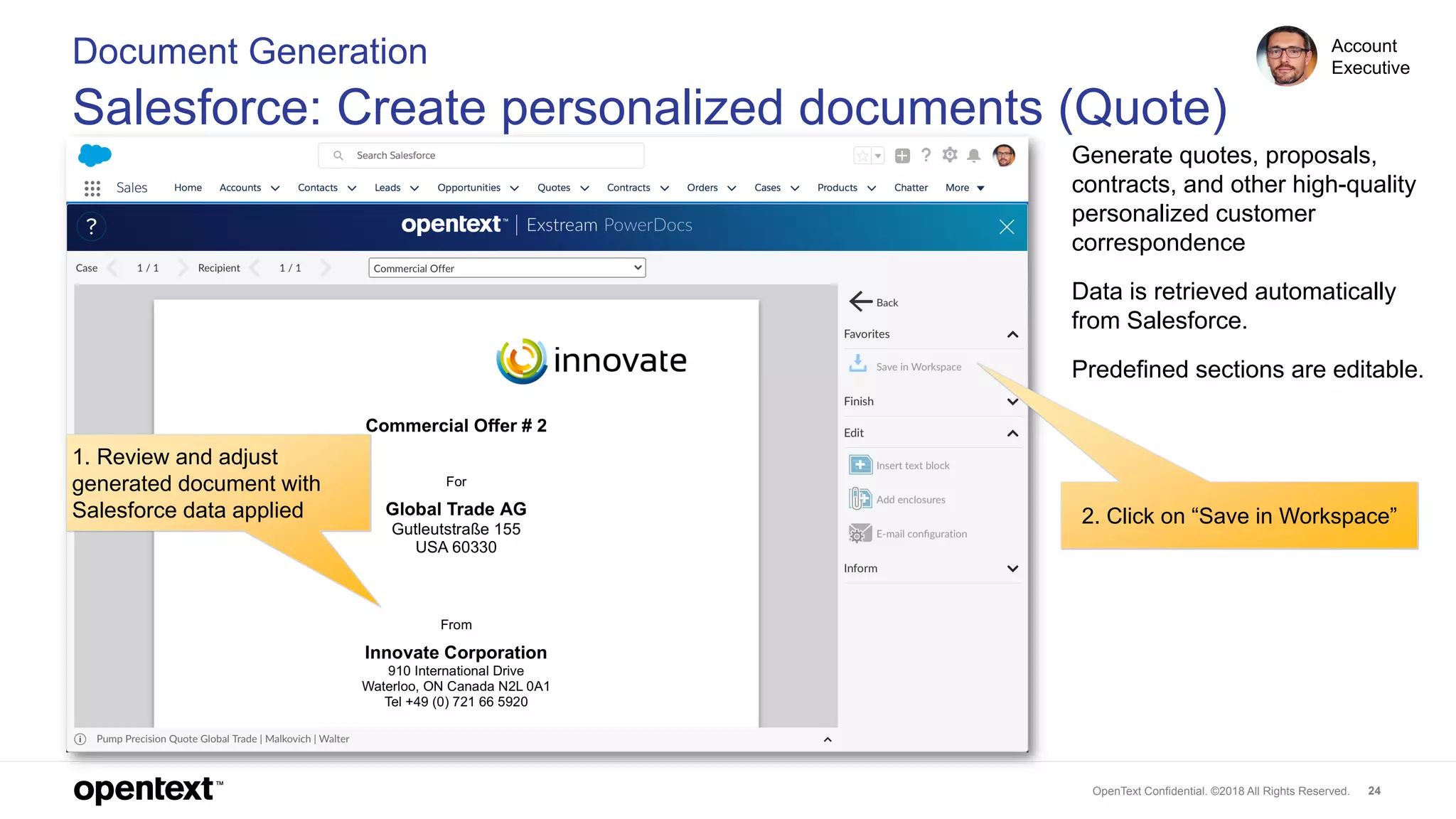The image size is (1456, 819).
Task: Click the Back label
Action: click(x=887, y=303)
